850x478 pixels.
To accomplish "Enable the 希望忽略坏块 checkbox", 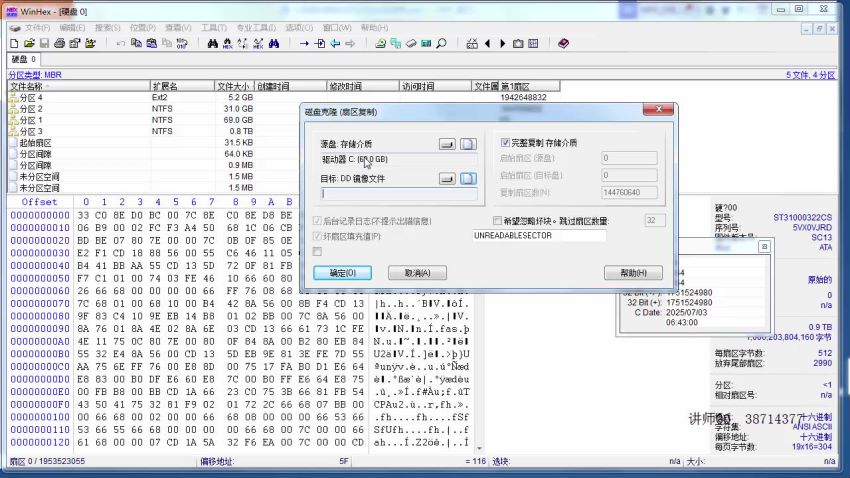I will (497, 221).
